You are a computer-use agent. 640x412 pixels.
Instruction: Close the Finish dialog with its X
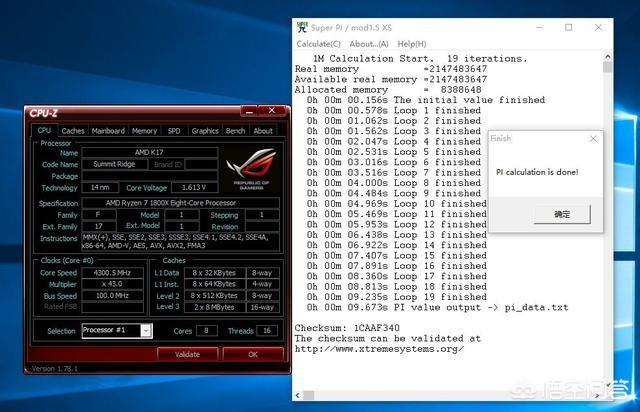[593, 139]
